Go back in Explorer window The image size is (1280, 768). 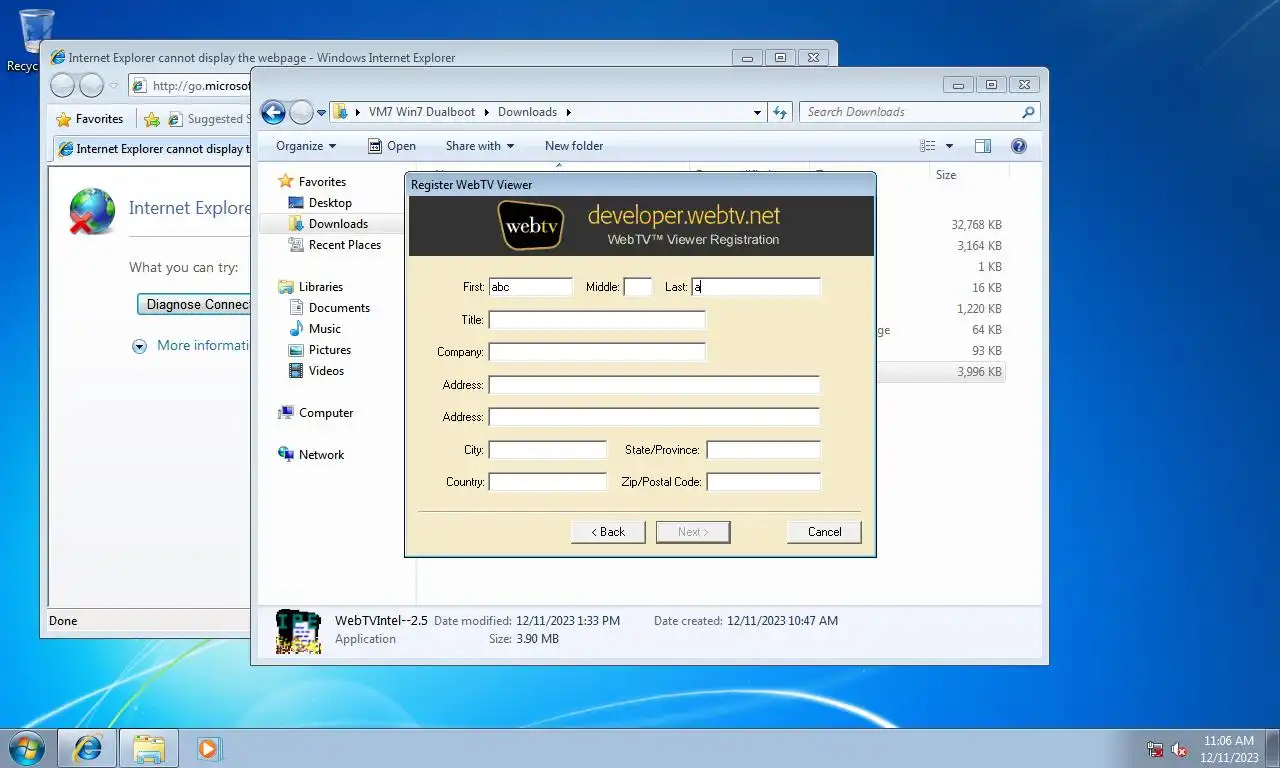(x=273, y=112)
